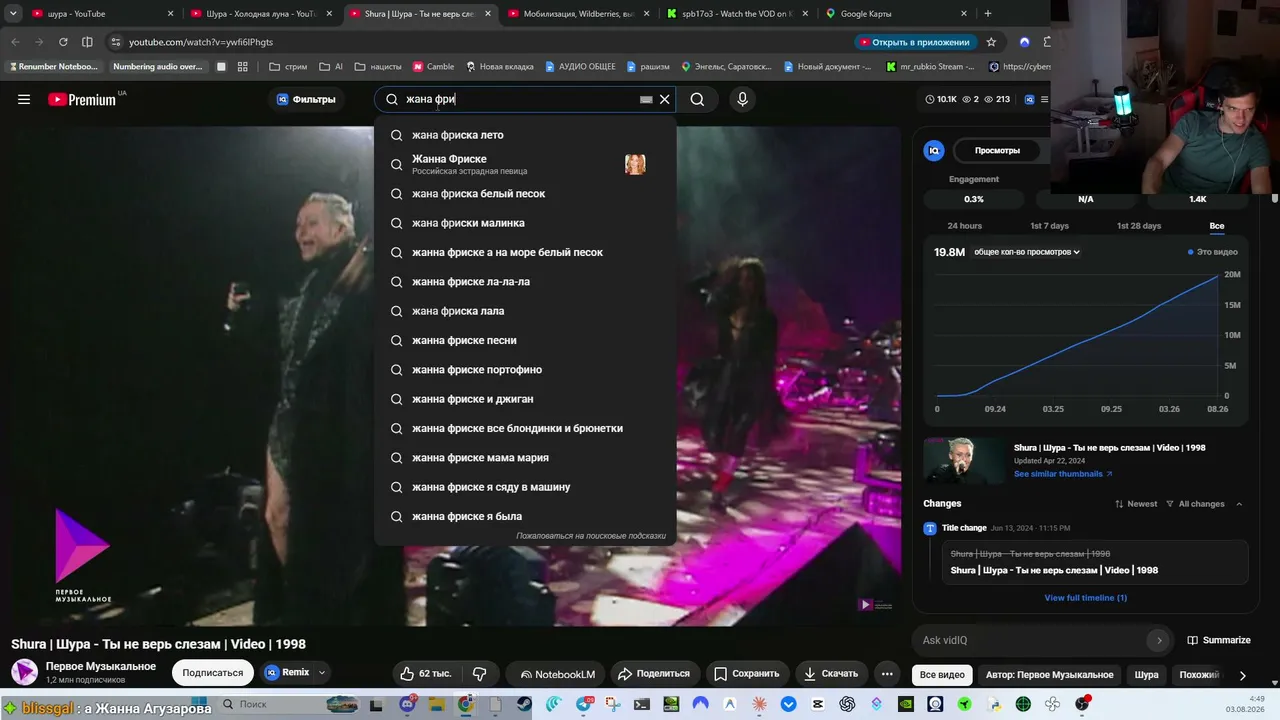Pick suggestion "жанна фриске я была"
This screenshot has width=1280, height=720.
click(x=525, y=516)
